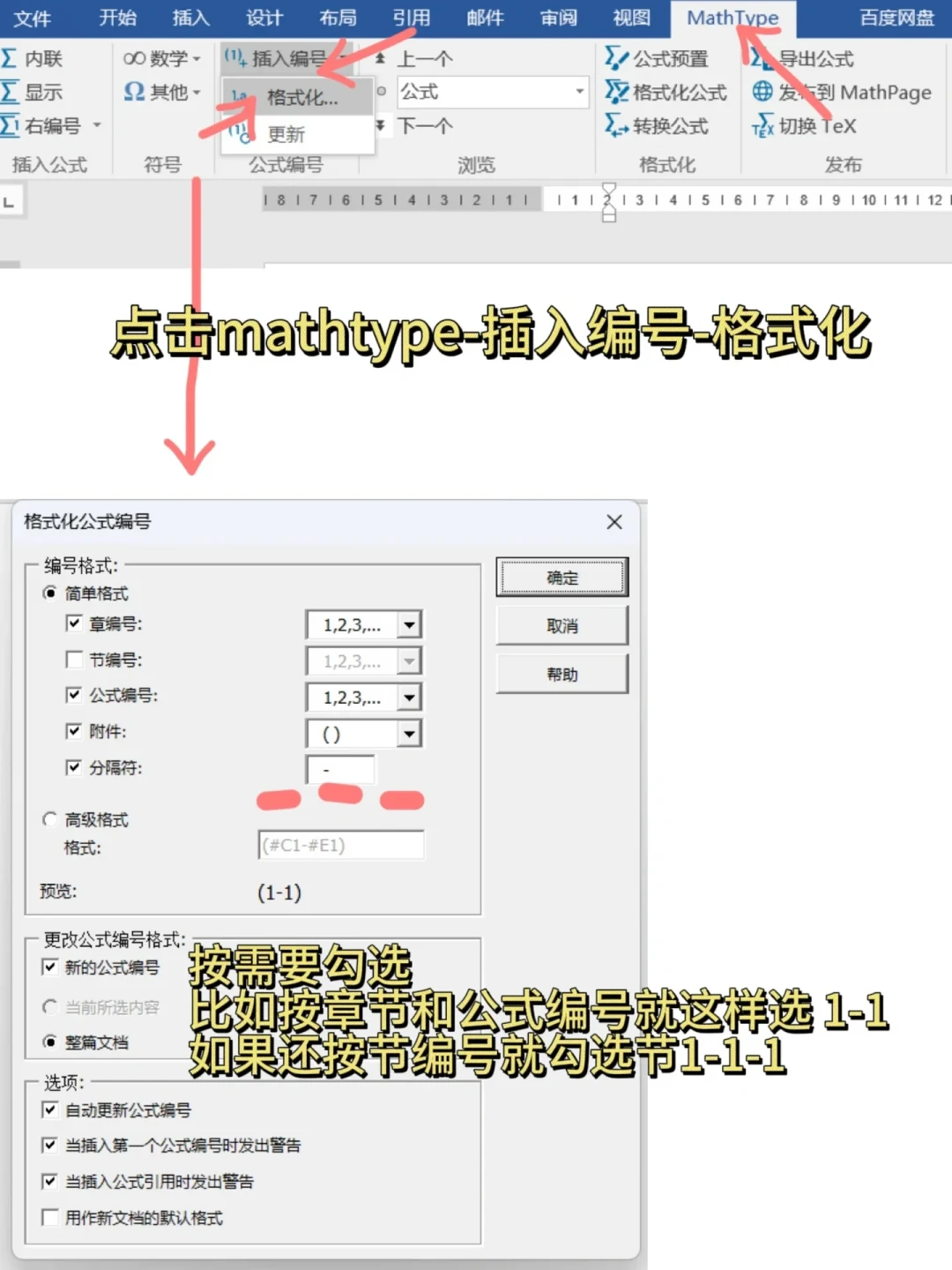Screen dimensions: 952x1270
Task: Click the 取消 button
Action: tap(562, 626)
